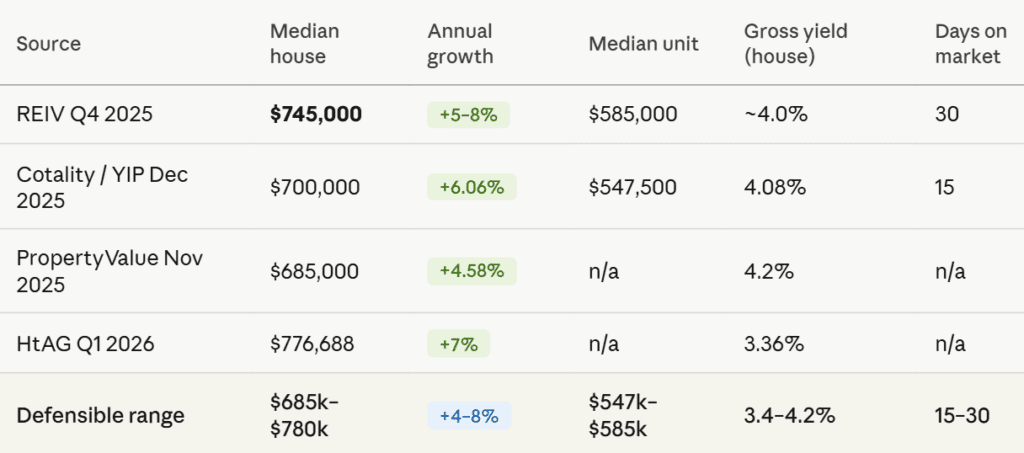Click the Source column header
The height and width of the screenshot is (453, 1024).
coord(48,44)
